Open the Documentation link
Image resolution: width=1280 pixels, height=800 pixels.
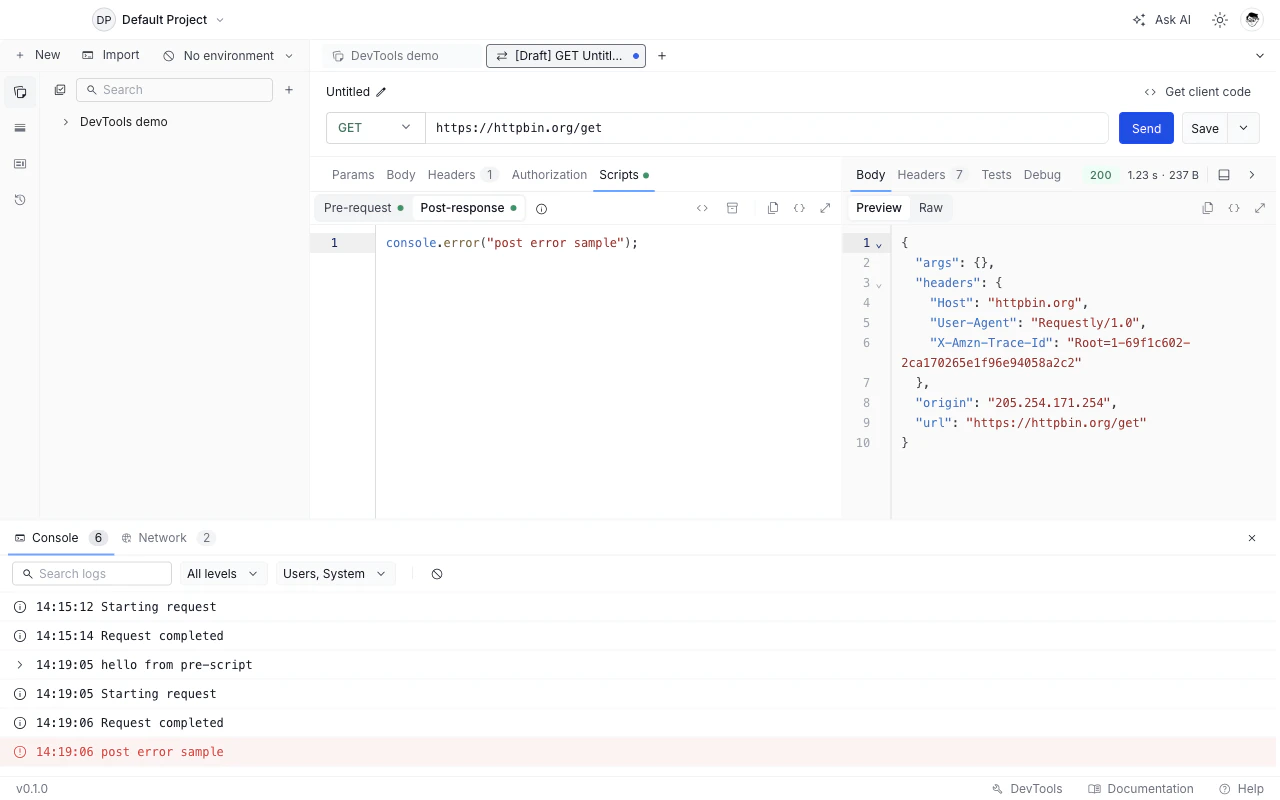click(1141, 789)
